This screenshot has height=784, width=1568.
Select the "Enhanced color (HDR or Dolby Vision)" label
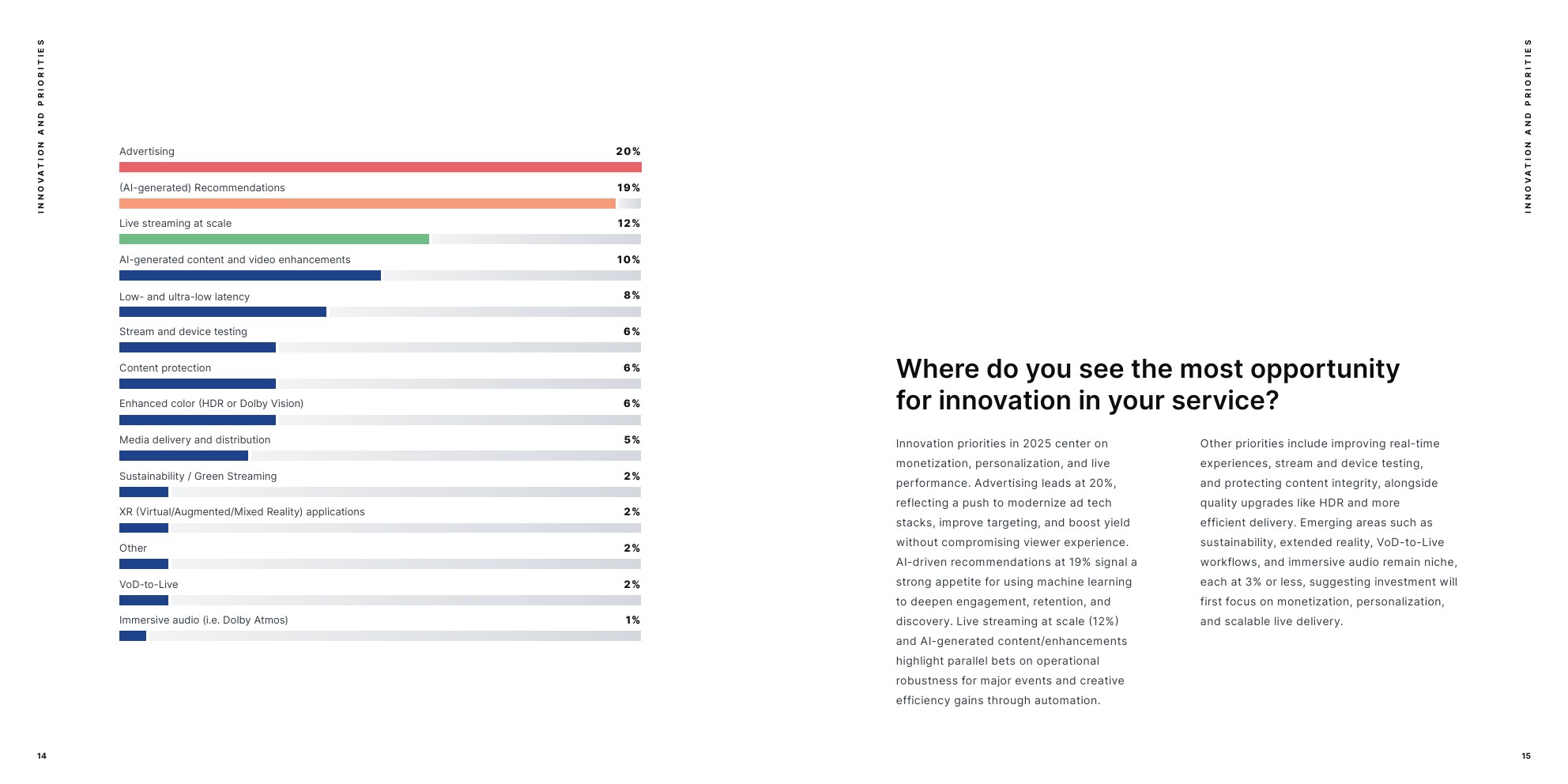(211, 404)
